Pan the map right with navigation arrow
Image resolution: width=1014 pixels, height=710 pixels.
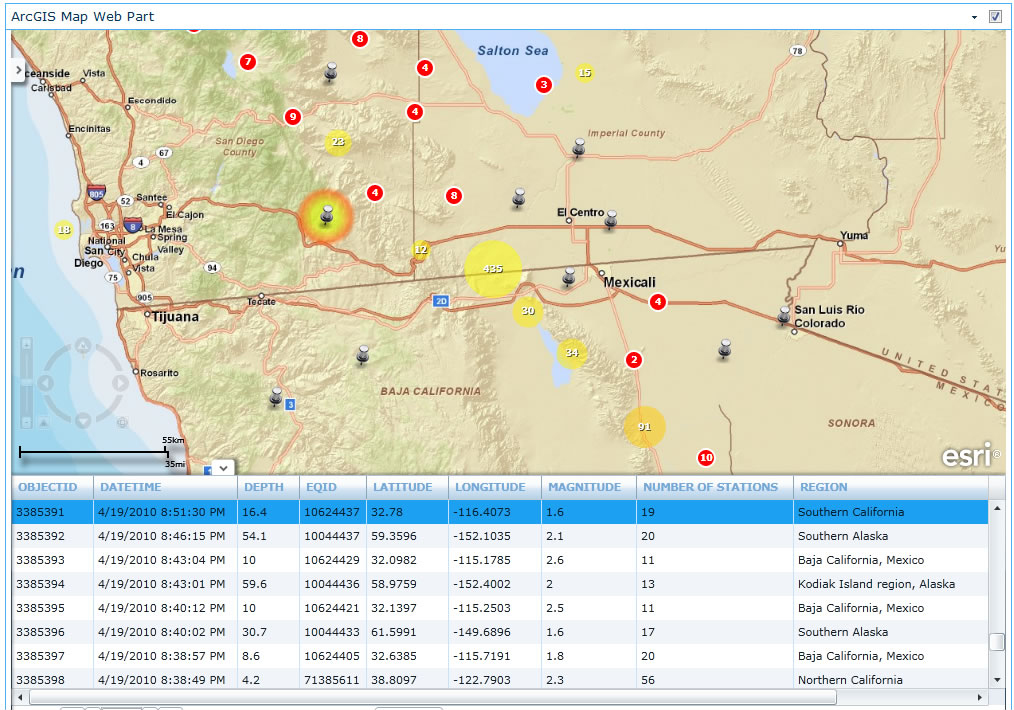[120, 383]
